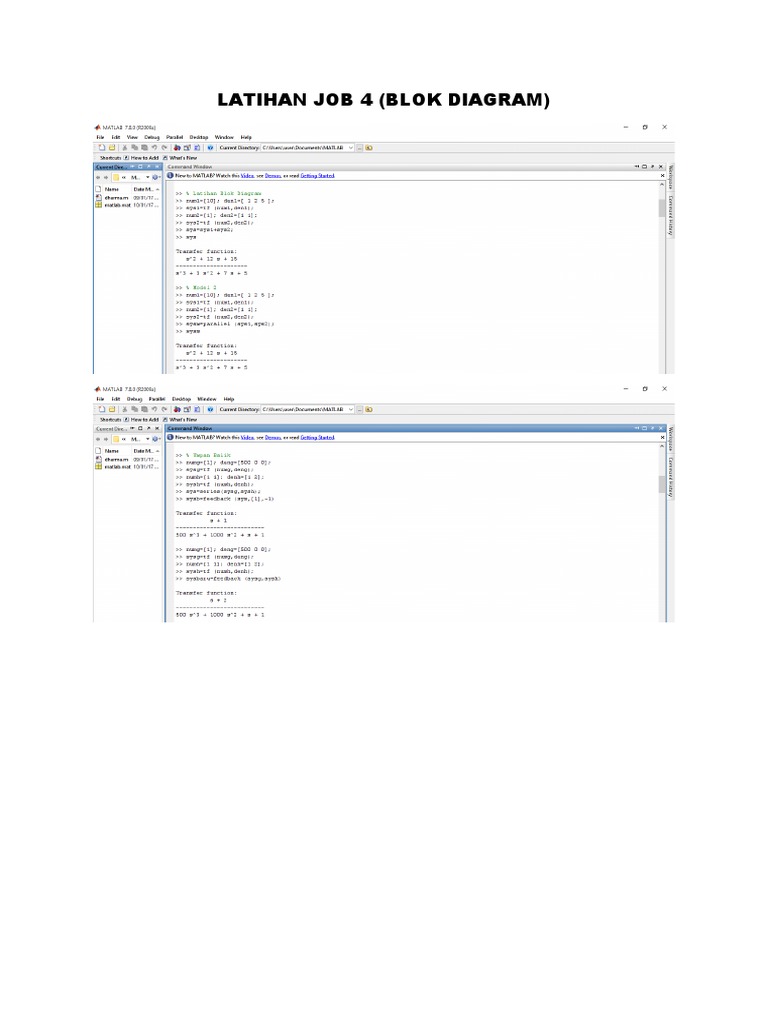768x1024 pixels.
Task: Click Cut icon in Umpan Balik MATLAB window
Action: [125, 409]
